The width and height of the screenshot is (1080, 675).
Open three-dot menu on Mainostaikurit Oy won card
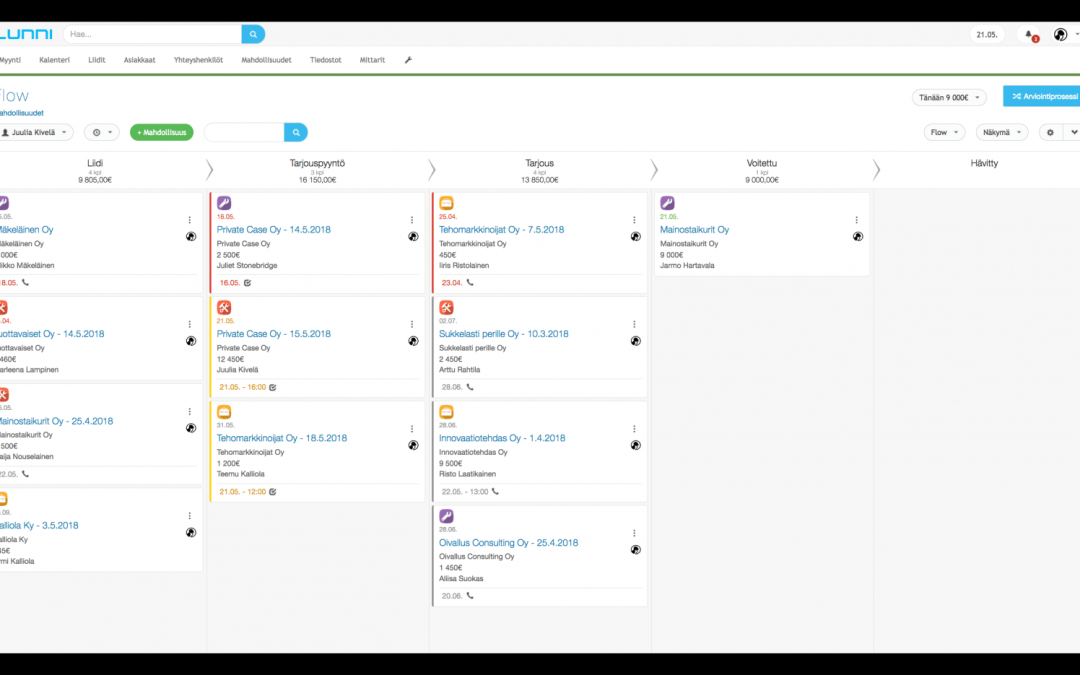click(857, 220)
